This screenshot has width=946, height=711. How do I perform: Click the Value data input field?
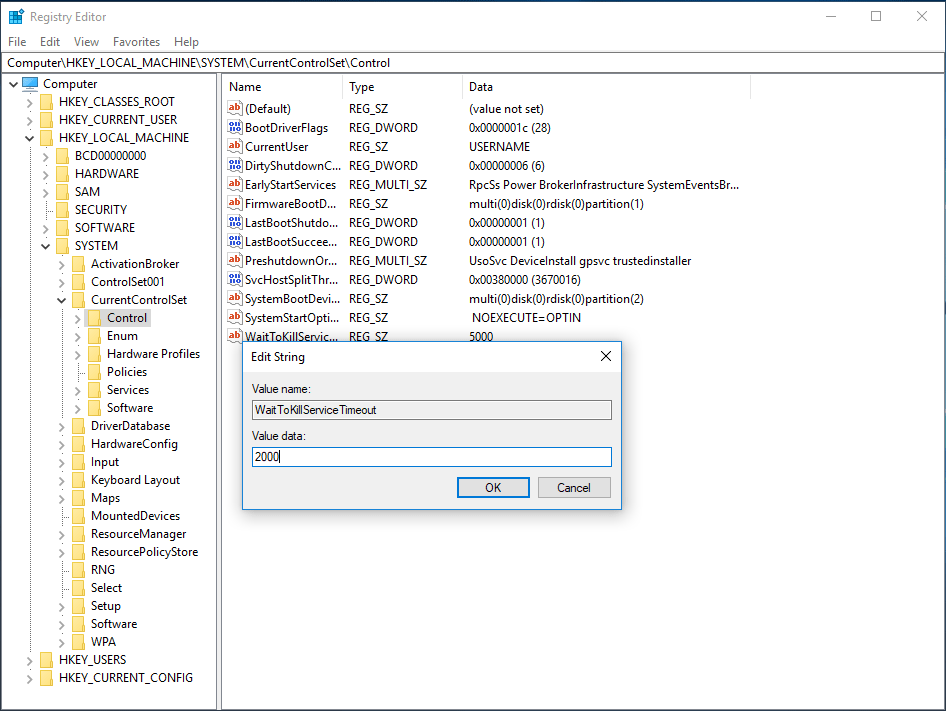click(431, 457)
